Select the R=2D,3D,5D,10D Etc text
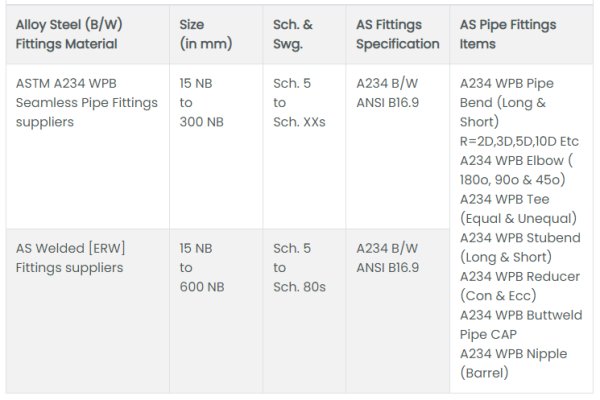 pyautogui.click(x=519, y=141)
